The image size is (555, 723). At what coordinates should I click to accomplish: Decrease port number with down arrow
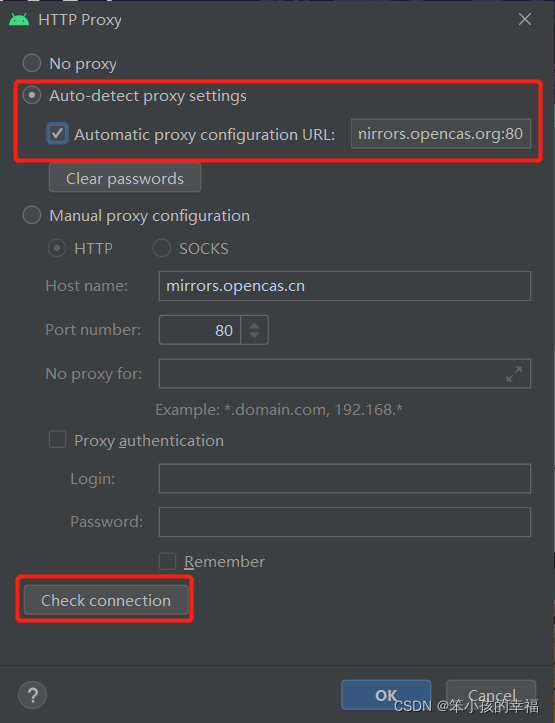[x=254, y=335]
